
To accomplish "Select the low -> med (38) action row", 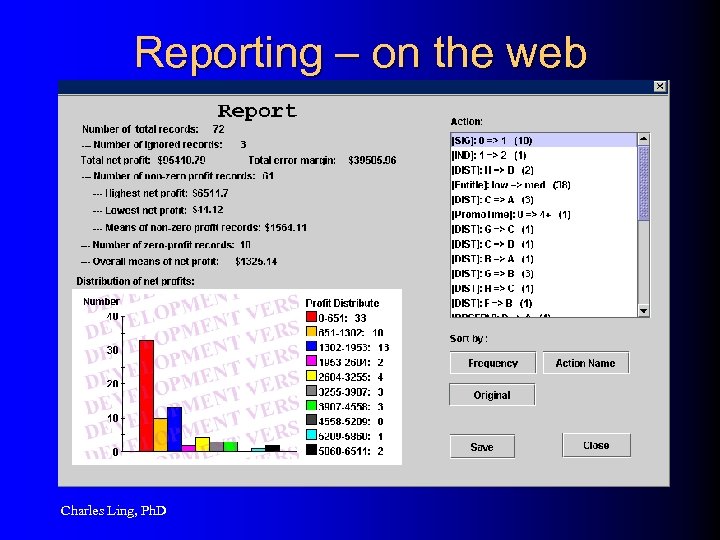I will (x=544, y=185).
